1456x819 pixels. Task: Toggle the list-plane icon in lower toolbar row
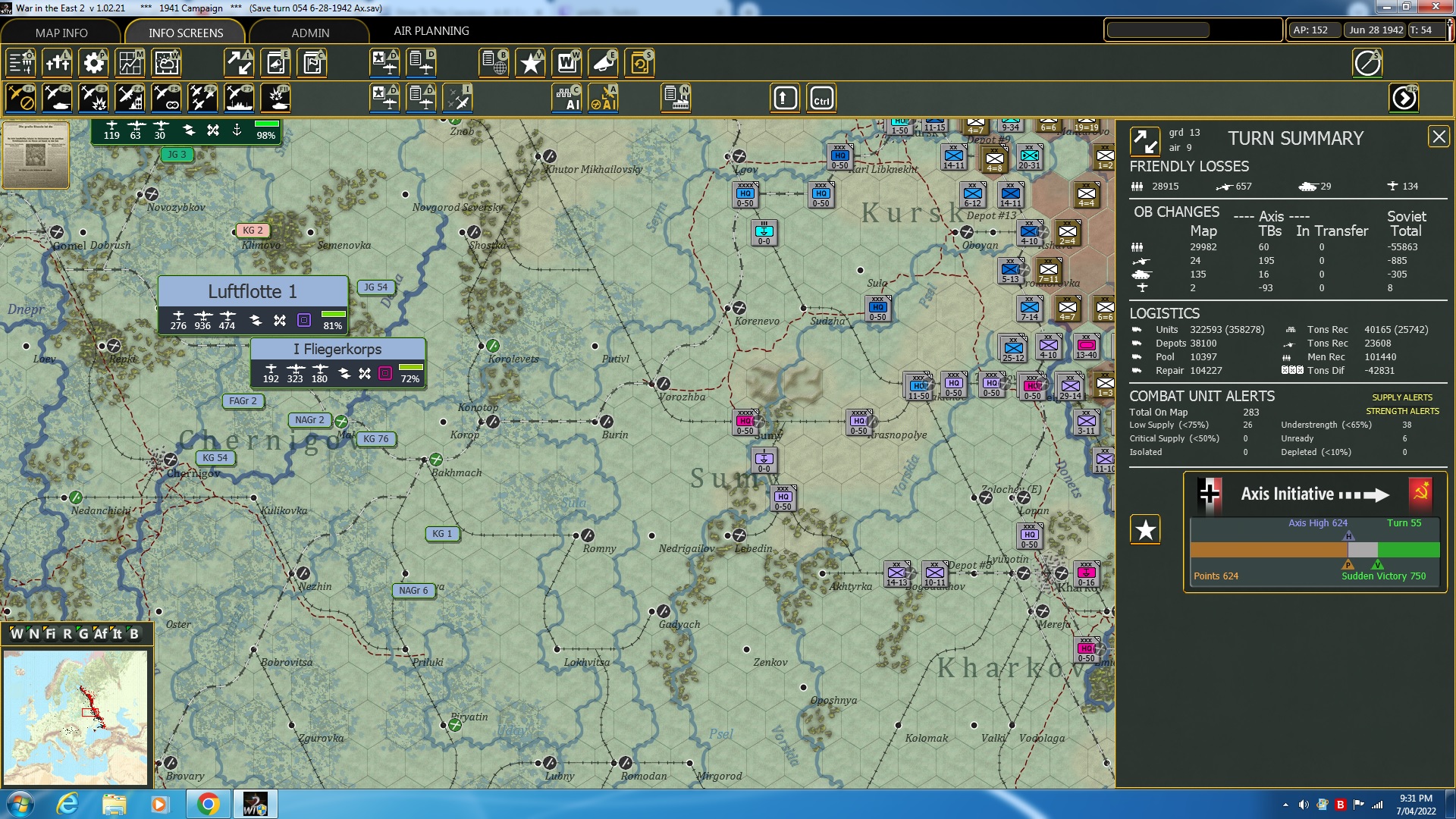[x=421, y=99]
